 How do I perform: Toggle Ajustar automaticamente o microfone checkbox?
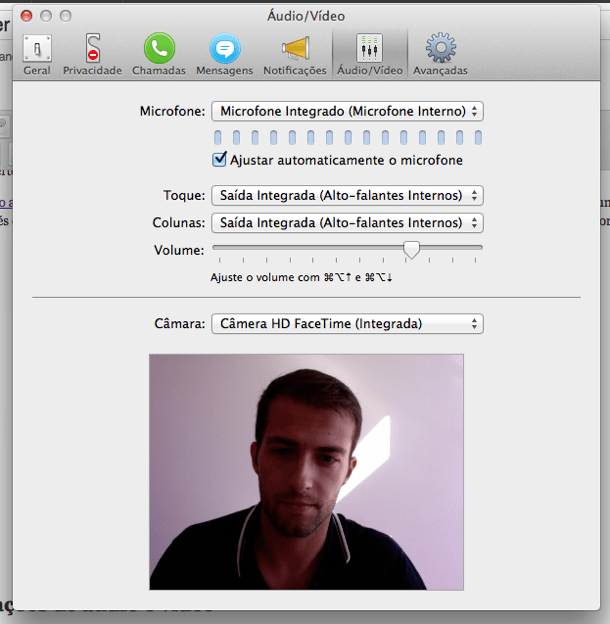click(219, 160)
